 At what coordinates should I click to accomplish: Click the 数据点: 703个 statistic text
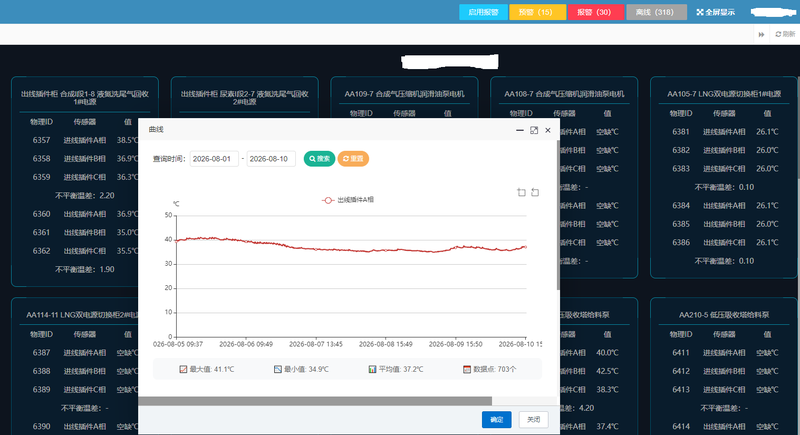point(495,369)
